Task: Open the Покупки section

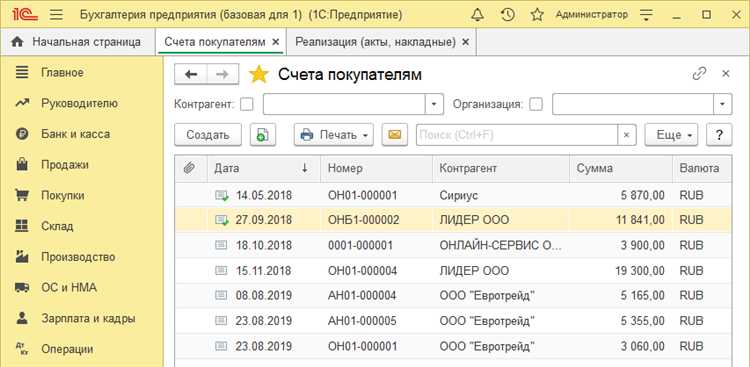Action: (x=63, y=195)
